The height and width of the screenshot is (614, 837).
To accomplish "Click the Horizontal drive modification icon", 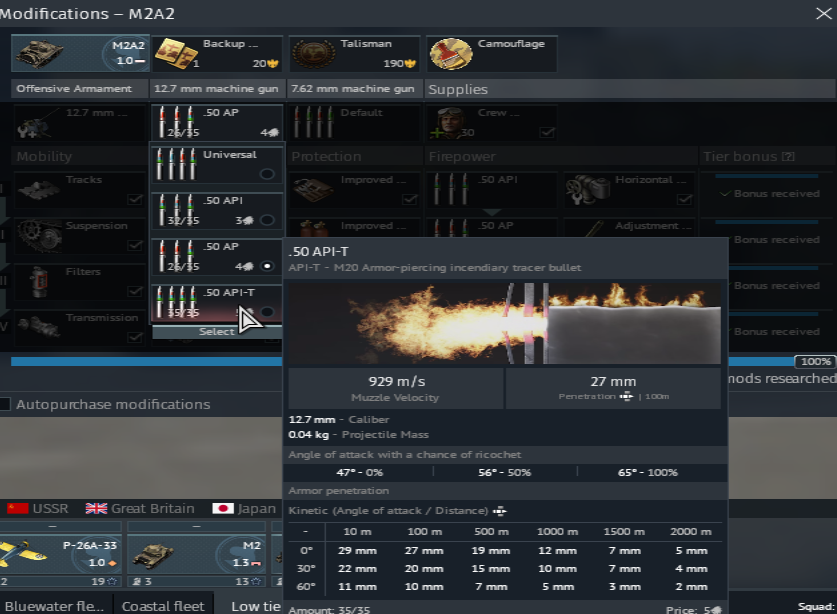I will 588,189.
